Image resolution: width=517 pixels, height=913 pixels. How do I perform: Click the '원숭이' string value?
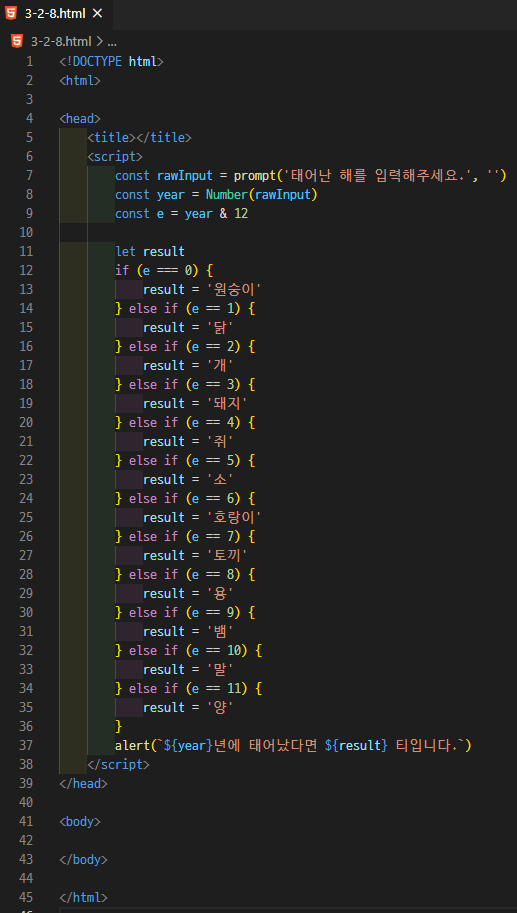coord(232,289)
